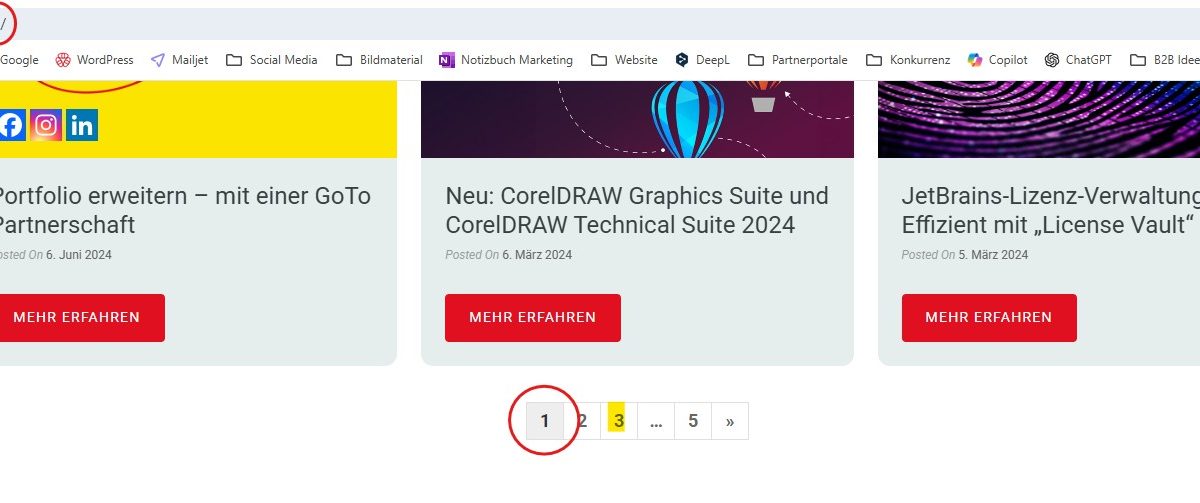Open the Notizbuch Marketing OneNote bookmark
Image resolution: width=1200 pixels, height=503 pixels.
tap(506, 60)
